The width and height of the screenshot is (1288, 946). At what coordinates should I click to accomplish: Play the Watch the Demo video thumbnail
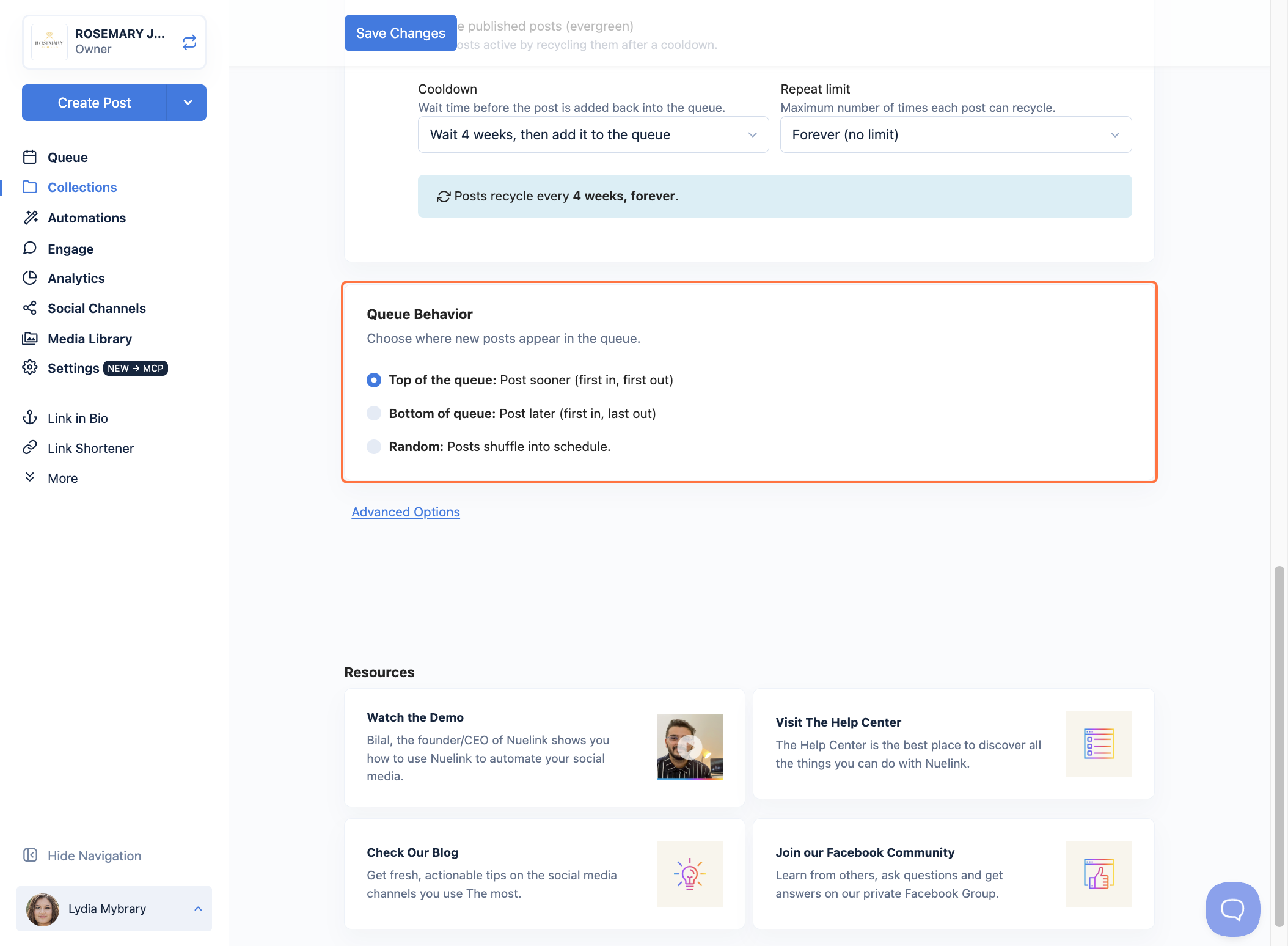(x=689, y=747)
